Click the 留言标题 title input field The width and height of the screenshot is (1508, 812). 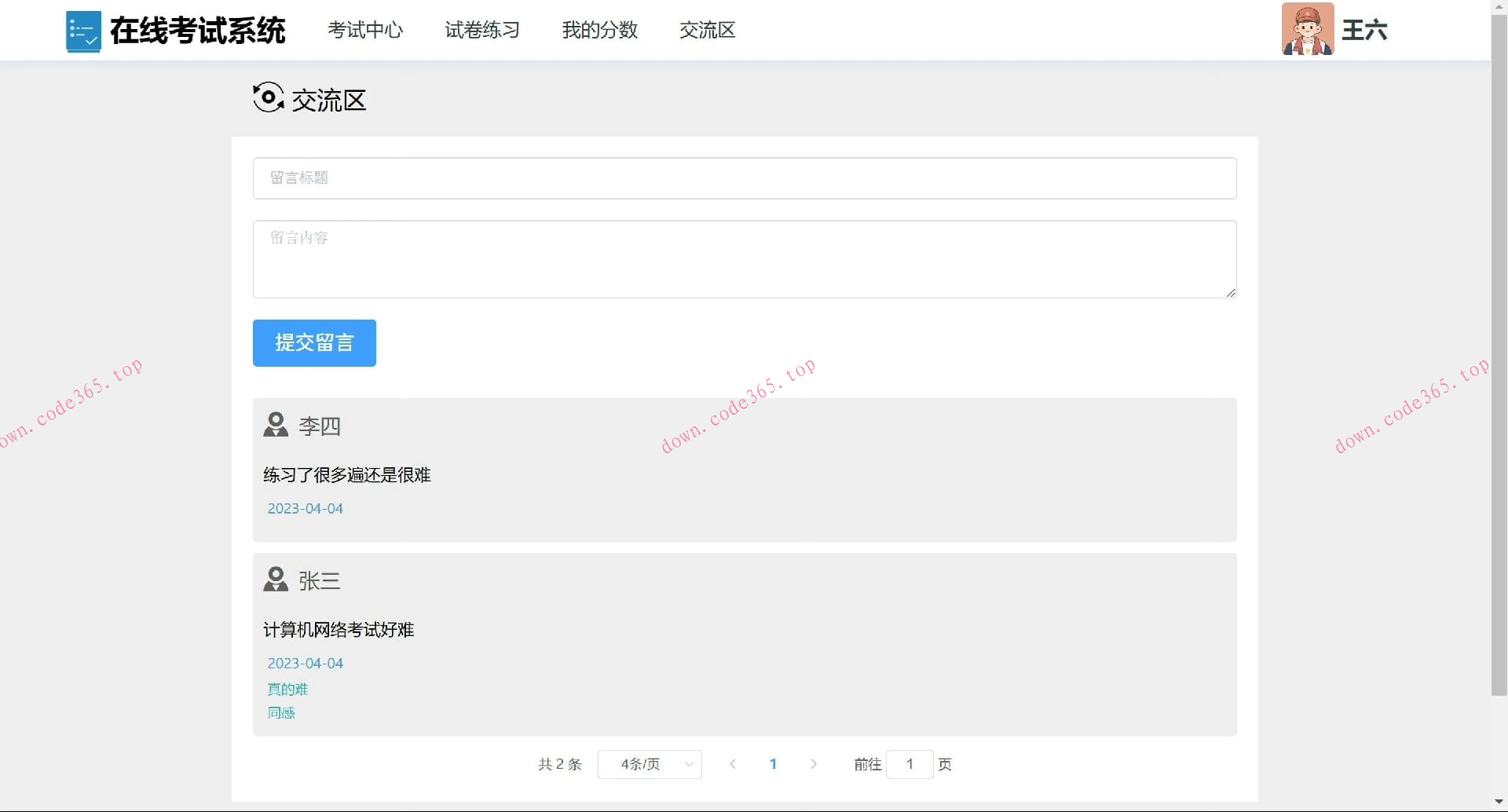pos(744,177)
